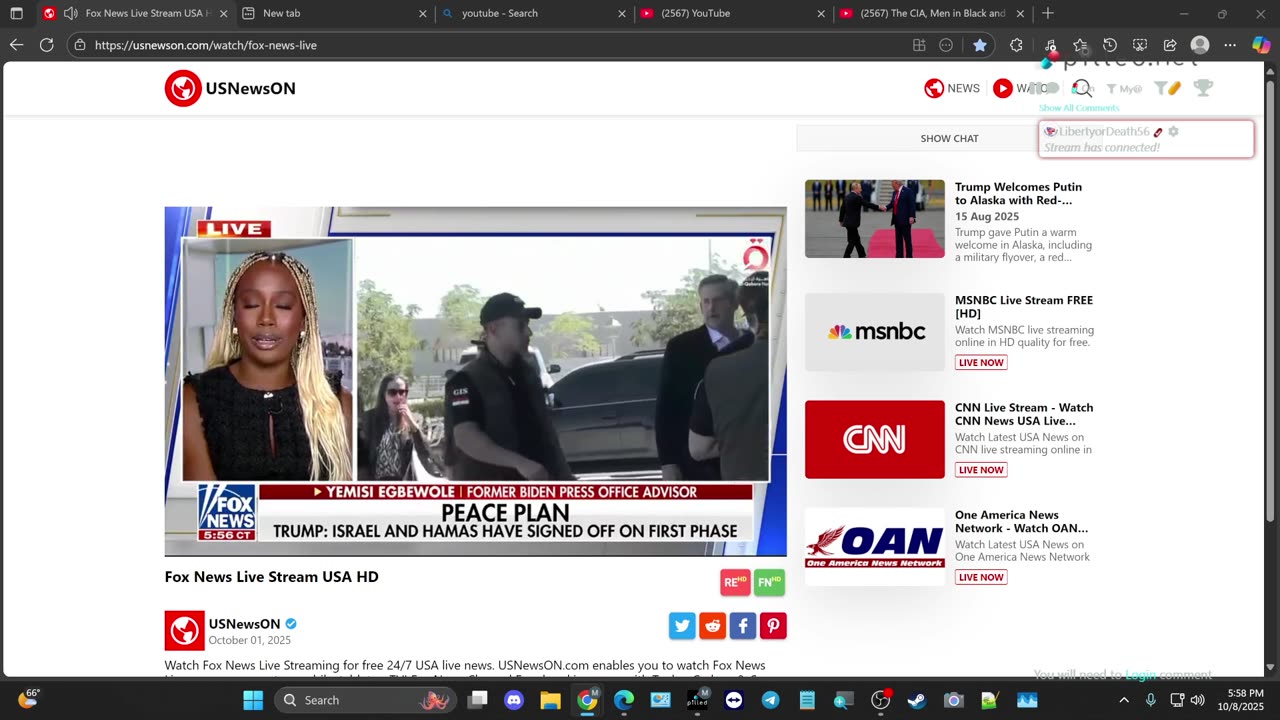The image size is (1280, 720).
Task: Close the New tab browser tab
Action: 422,14
